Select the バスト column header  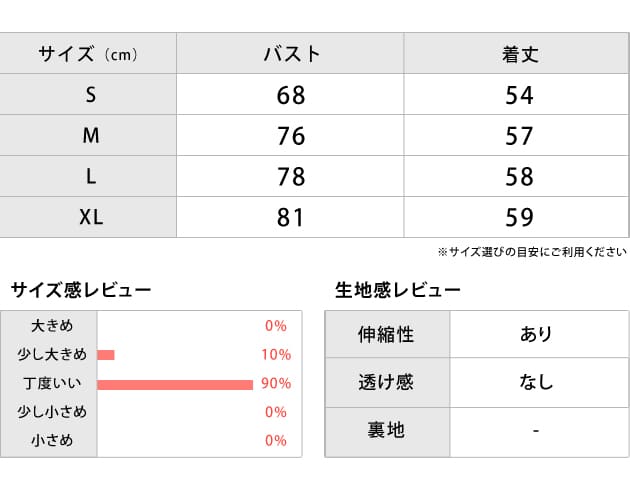290,54
